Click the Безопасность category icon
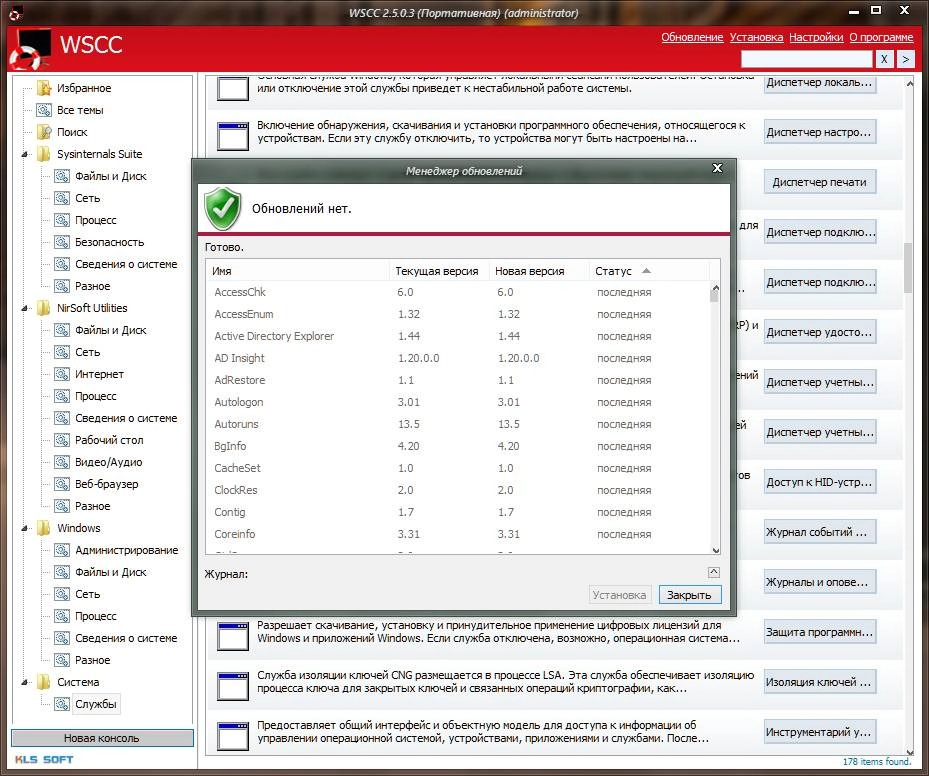 pyautogui.click(x=62, y=242)
